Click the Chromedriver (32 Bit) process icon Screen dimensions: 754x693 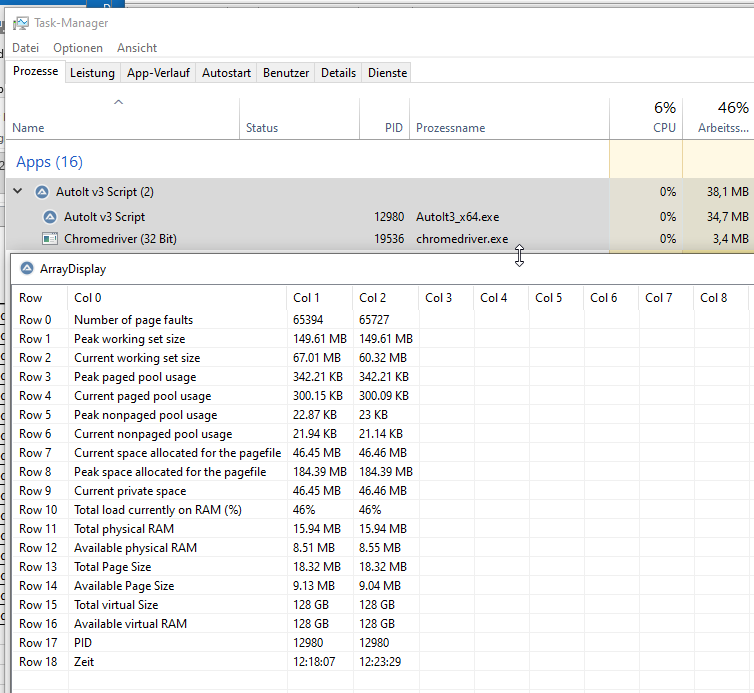50,239
